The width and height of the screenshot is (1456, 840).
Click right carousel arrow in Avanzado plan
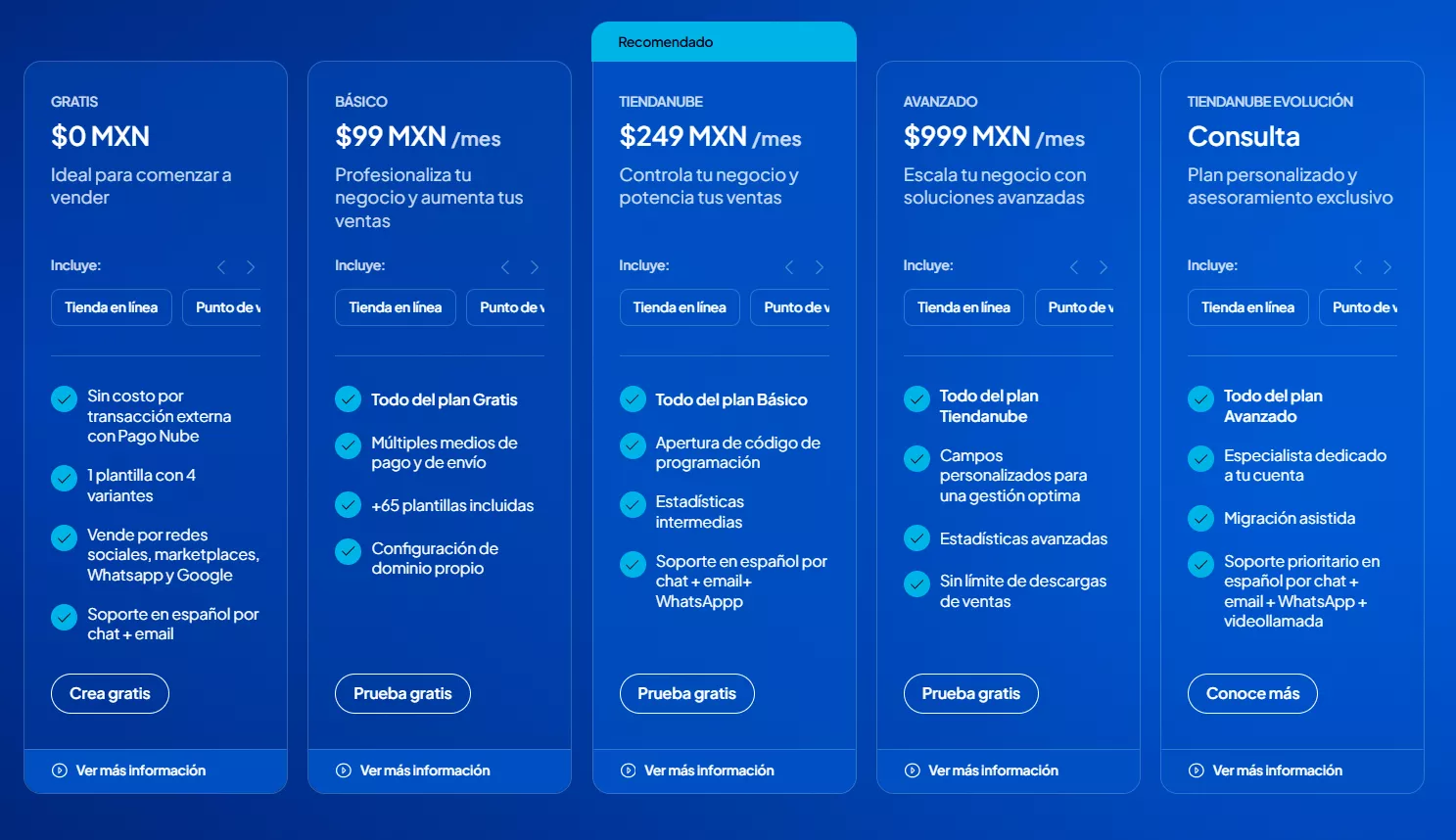pyautogui.click(x=1104, y=267)
